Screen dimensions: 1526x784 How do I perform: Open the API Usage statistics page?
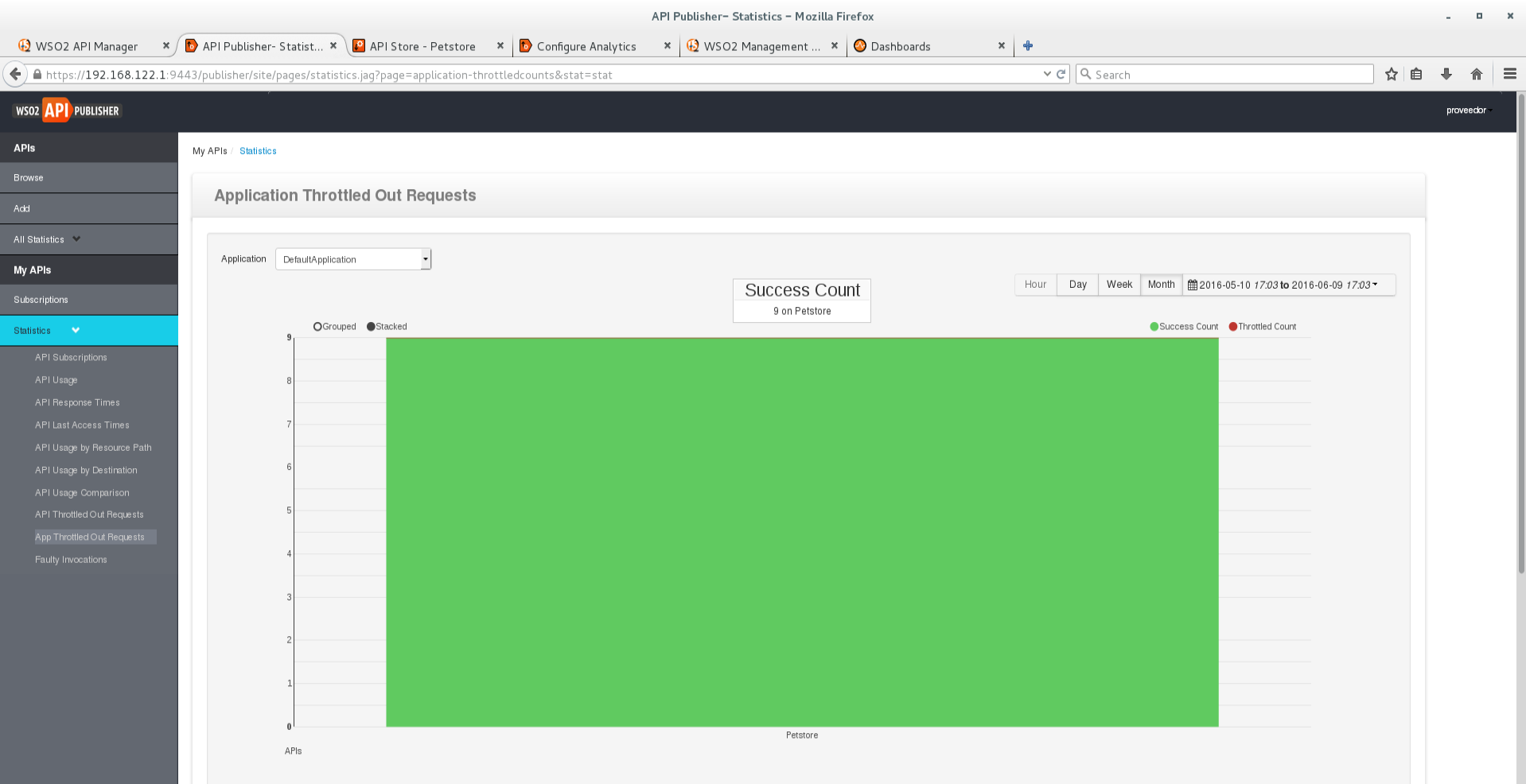tap(56, 380)
